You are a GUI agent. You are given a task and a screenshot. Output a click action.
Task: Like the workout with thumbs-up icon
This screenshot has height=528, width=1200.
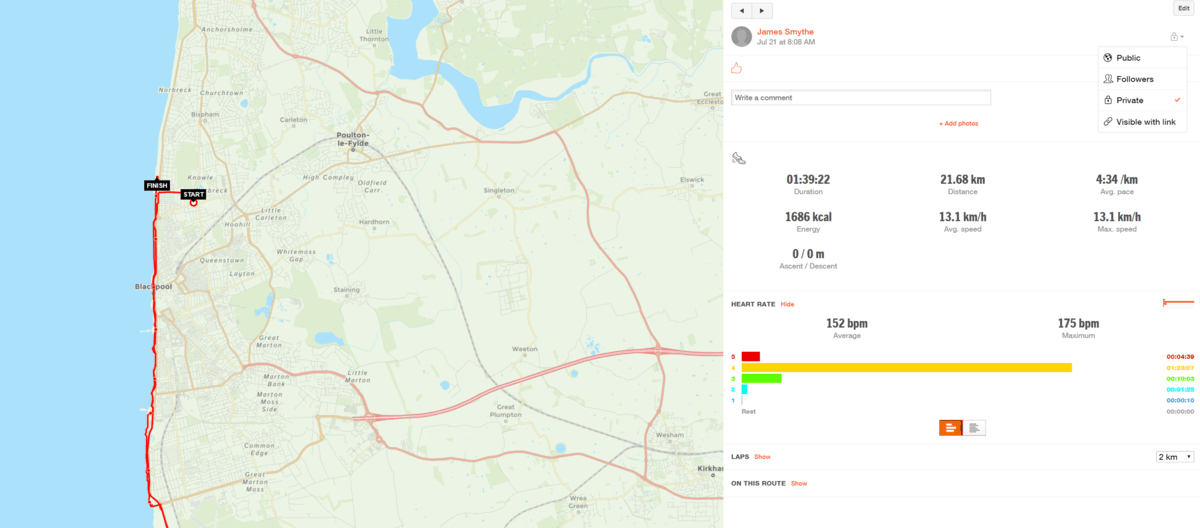pos(737,68)
